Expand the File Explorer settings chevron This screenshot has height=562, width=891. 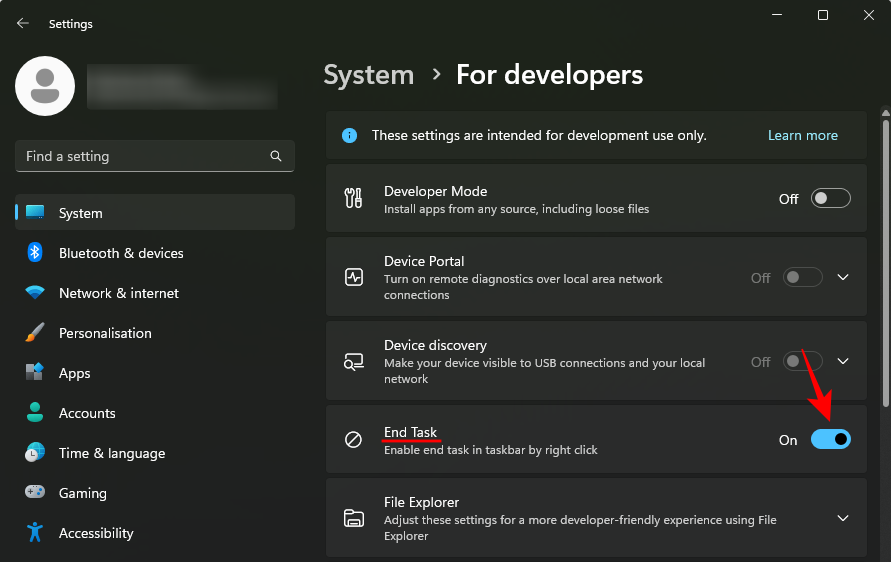click(x=843, y=518)
